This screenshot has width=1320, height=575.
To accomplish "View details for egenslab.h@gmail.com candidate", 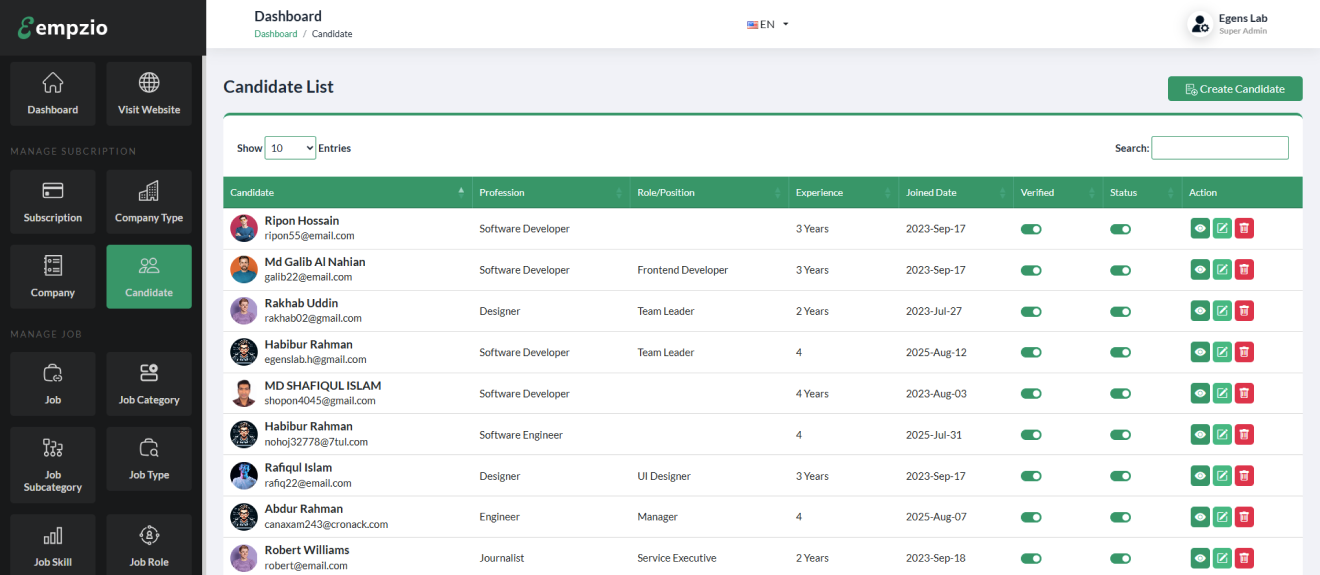I will [x=1200, y=352].
